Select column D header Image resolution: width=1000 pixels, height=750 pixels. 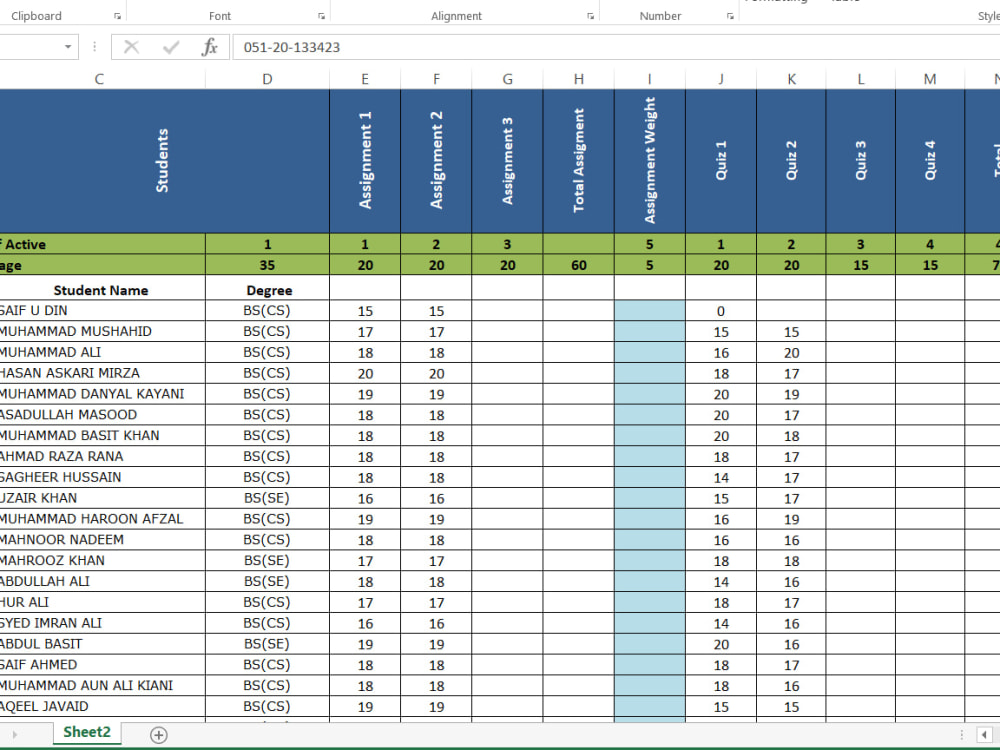coord(267,79)
